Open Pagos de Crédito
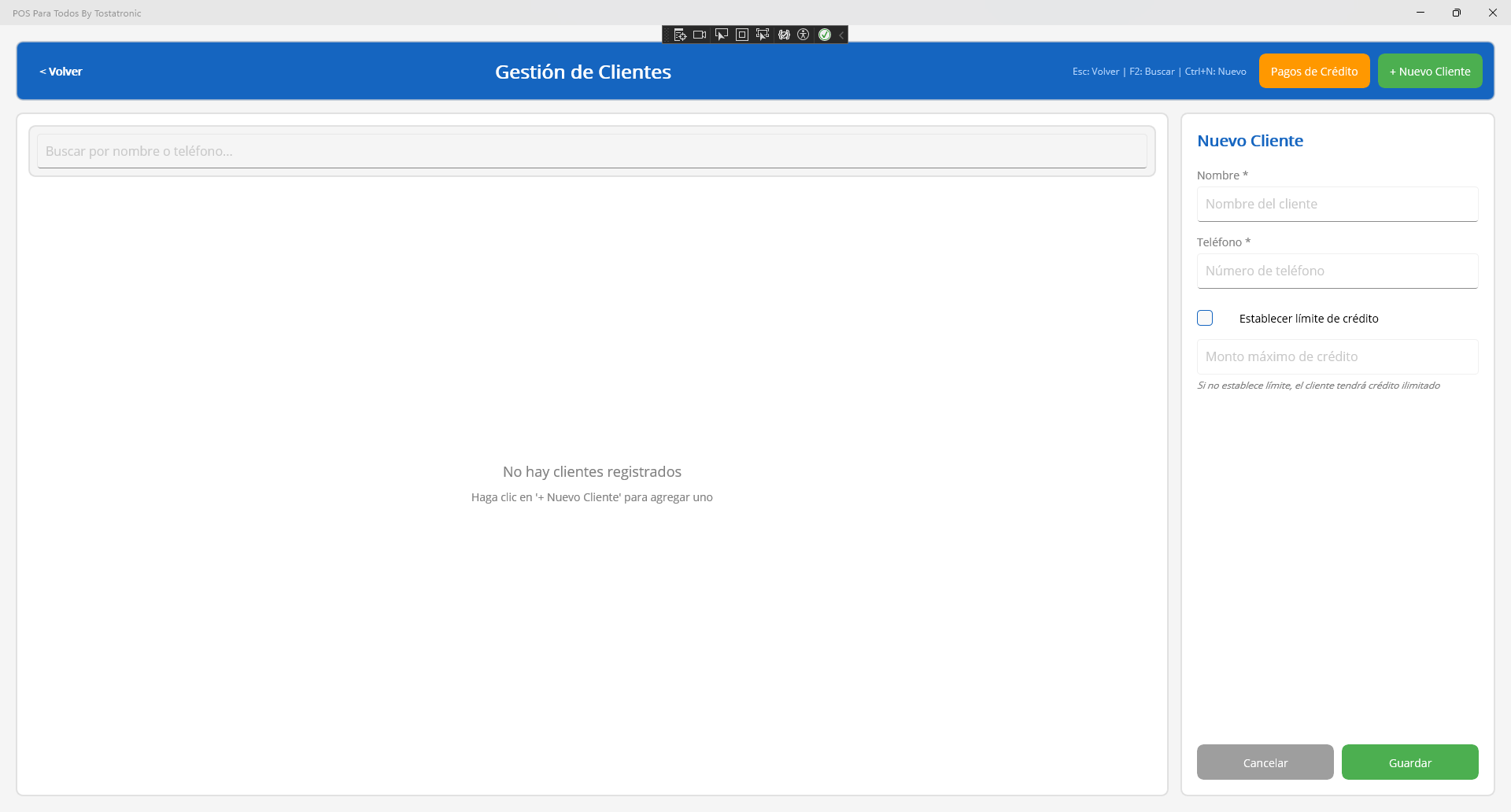 tap(1313, 72)
